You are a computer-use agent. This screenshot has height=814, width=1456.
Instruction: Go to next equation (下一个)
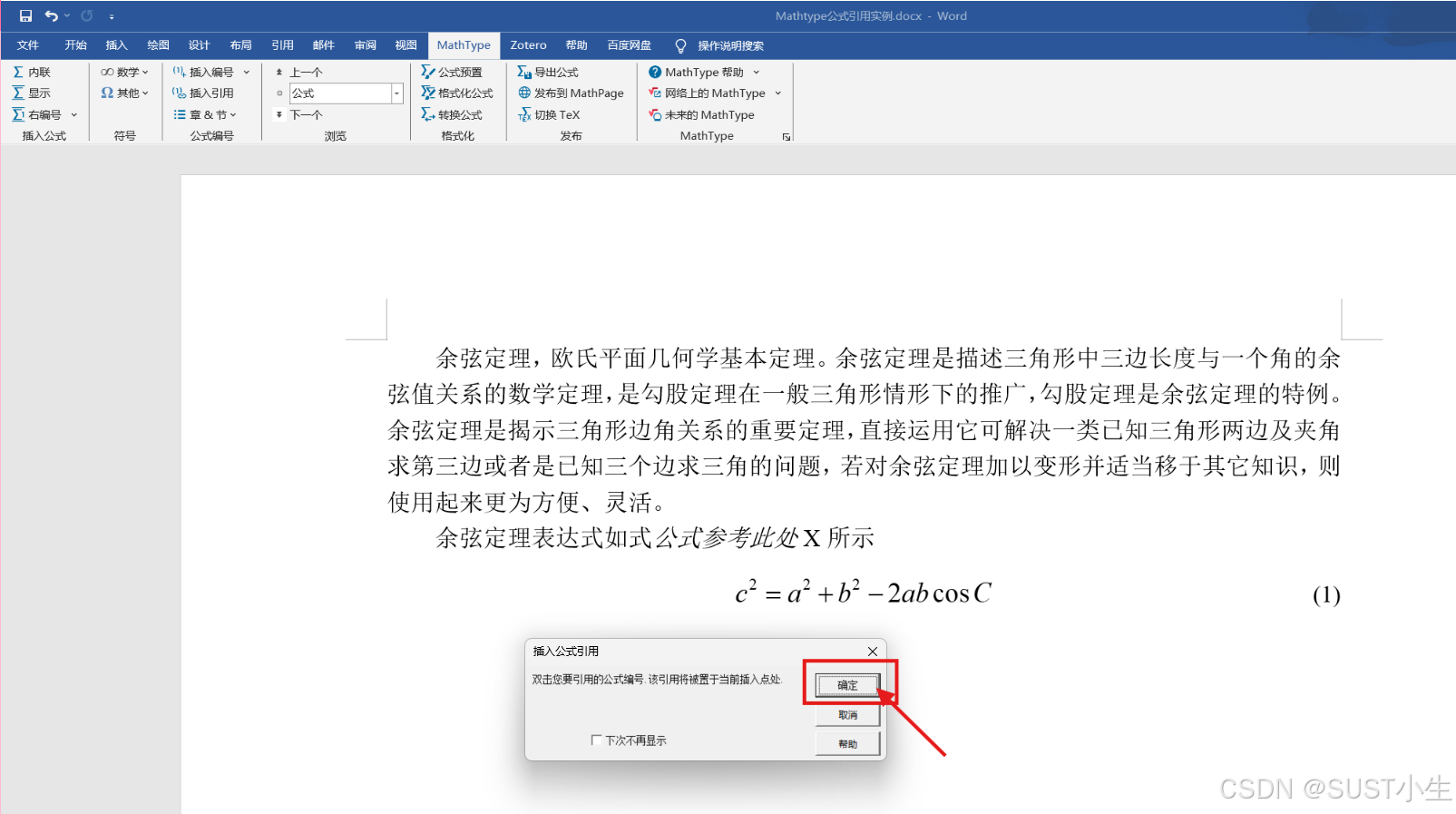click(x=299, y=114)
